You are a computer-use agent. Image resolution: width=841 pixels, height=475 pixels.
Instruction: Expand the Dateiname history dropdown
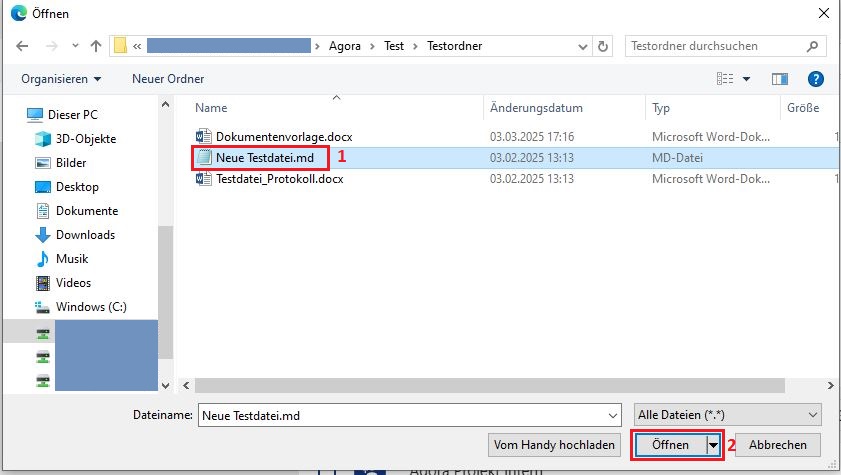[x=613, y=414]
